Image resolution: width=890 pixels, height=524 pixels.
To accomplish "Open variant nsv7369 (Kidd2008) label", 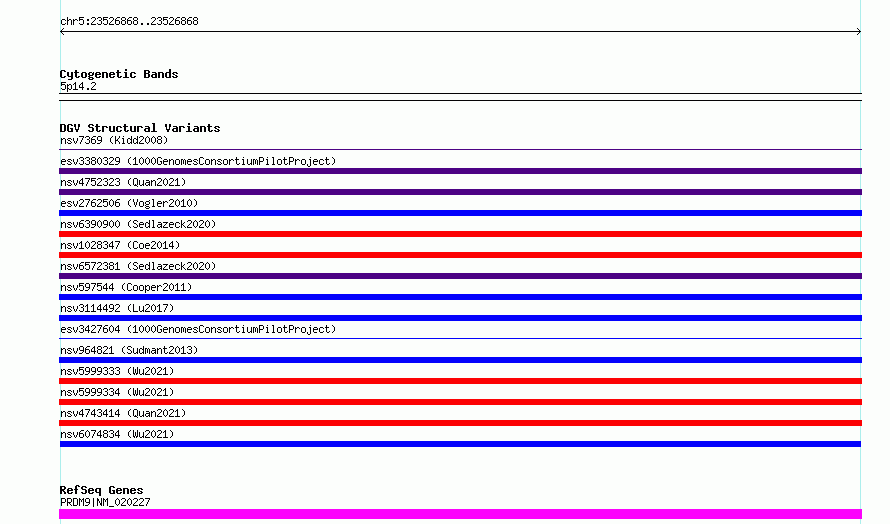I will (114, 140).
